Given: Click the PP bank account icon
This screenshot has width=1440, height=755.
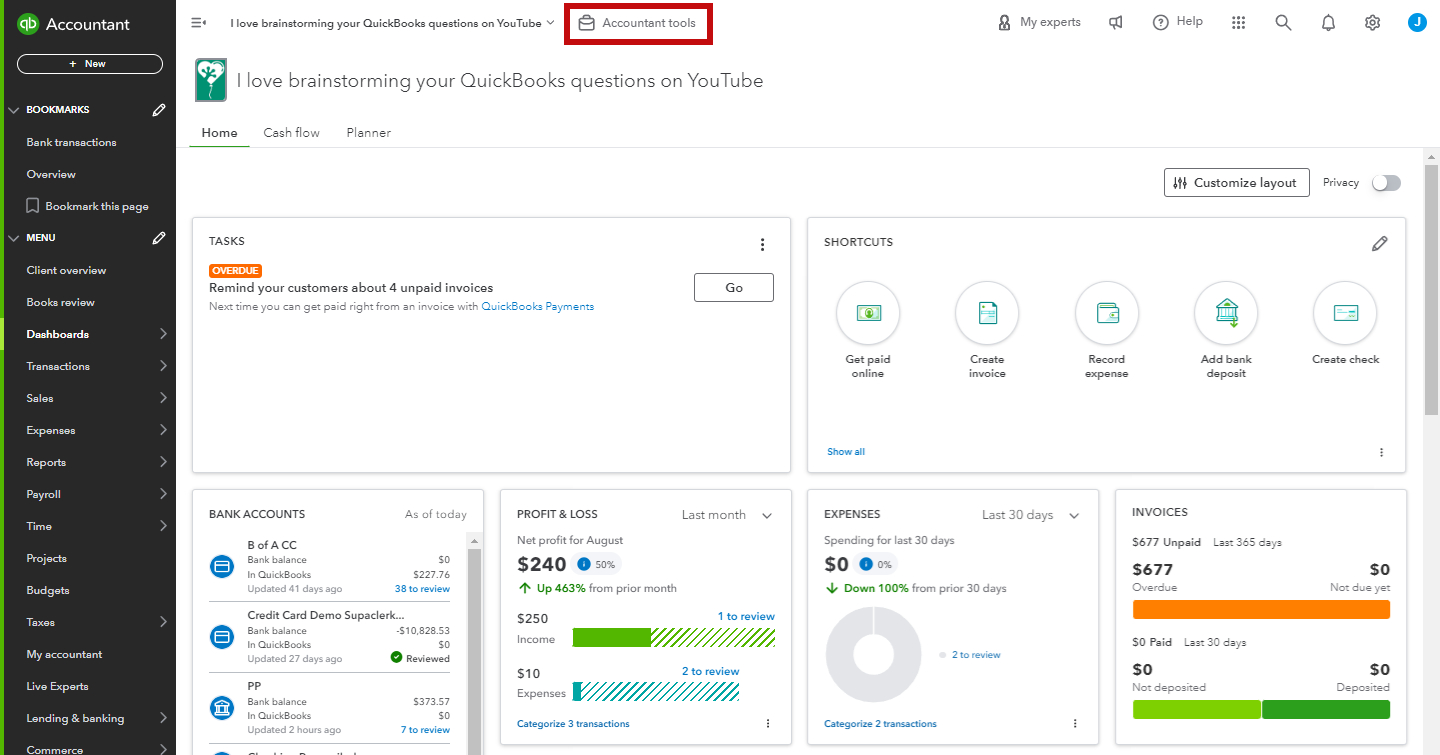Looking at the screenshot, I should (222, 708).
